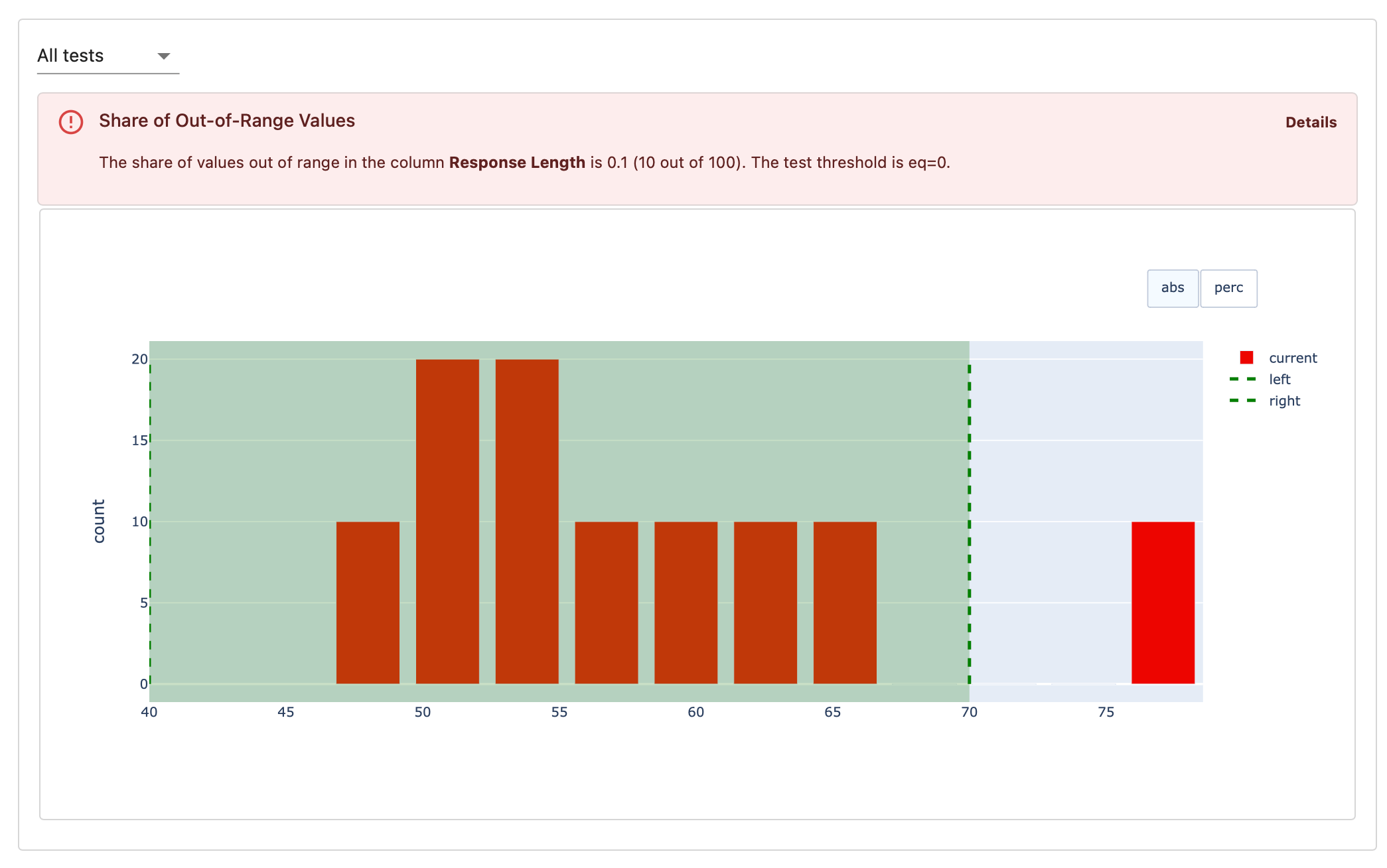
Task: Click the shortest bar left of 50
Action: coord(368,602)
